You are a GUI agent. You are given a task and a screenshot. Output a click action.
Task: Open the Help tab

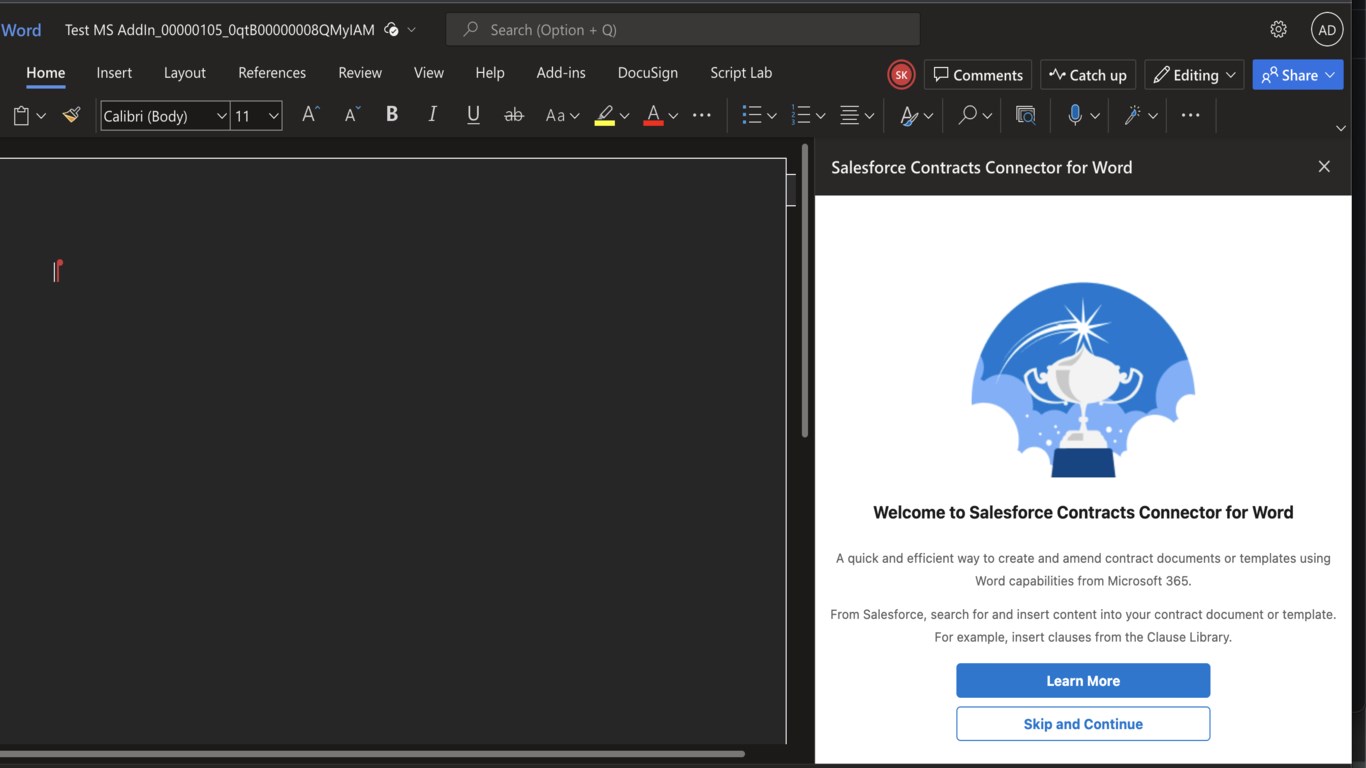[490, 73]
